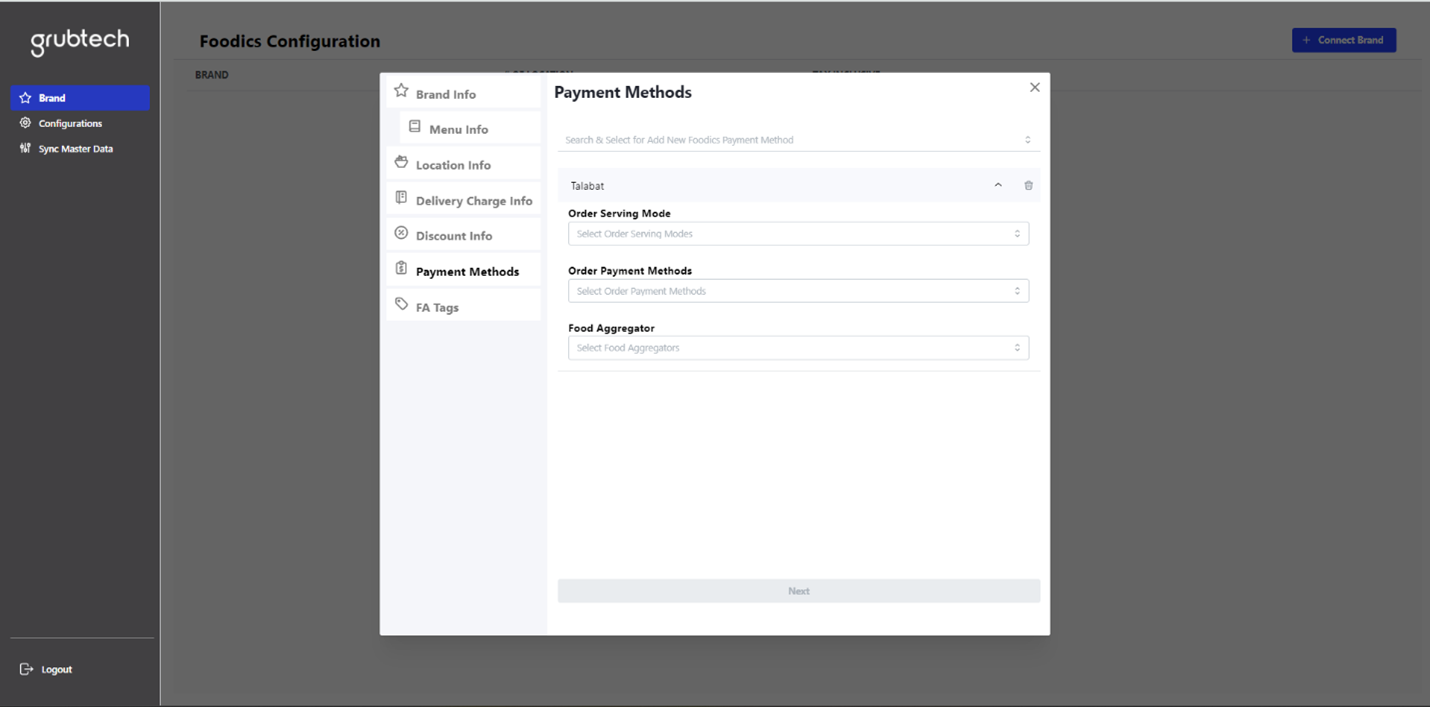1430x707 pixels.
Task: Click the Logout icon in sidebar
Action: click(26, 669)
